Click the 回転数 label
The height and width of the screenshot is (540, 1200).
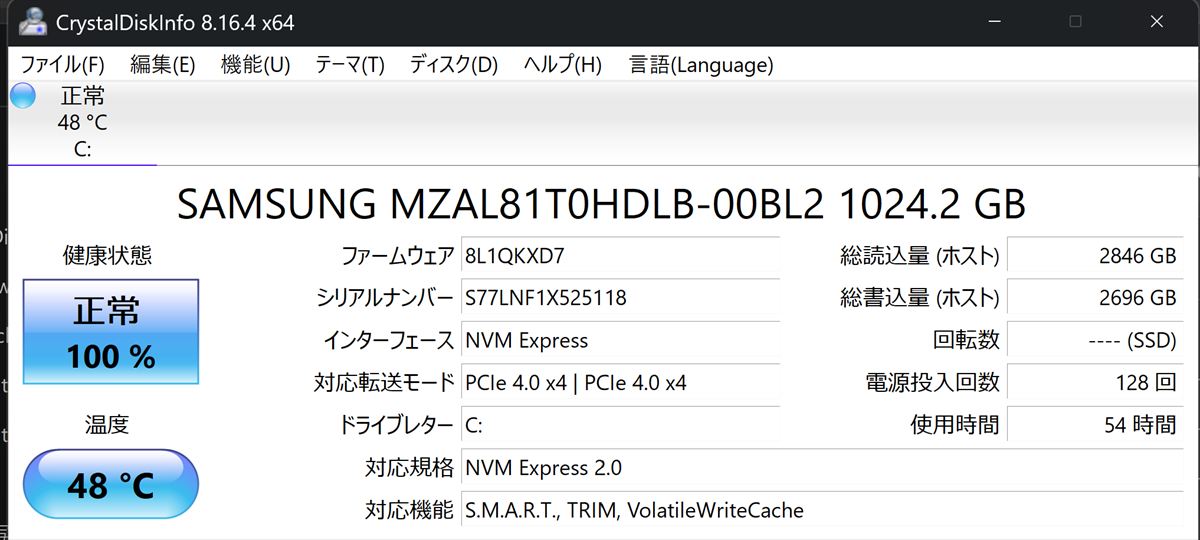point(966,340)
